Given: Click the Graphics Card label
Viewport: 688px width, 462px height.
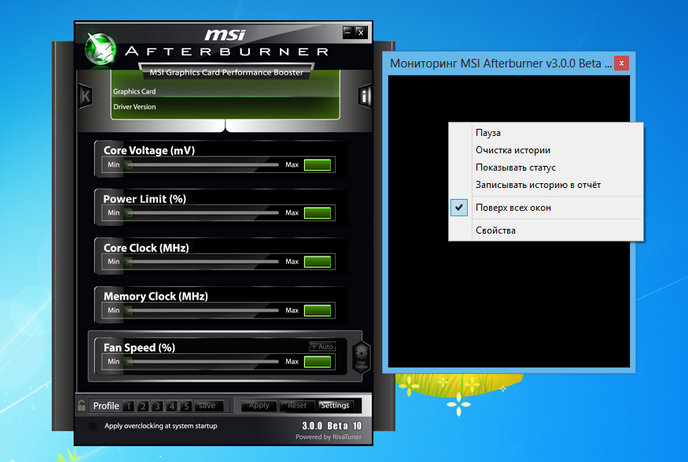Looking at the screenshot, I should (x=134, y=91).
